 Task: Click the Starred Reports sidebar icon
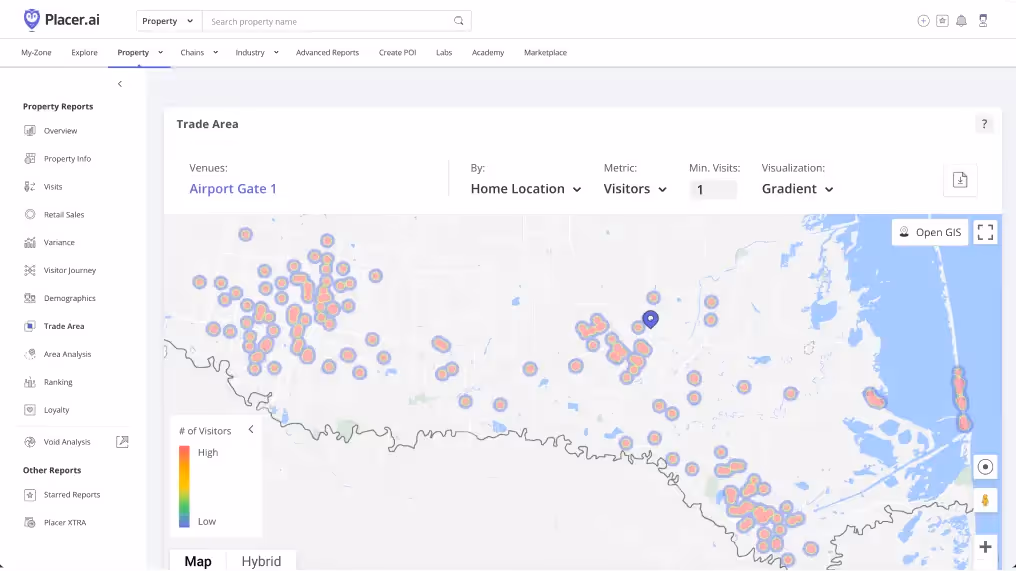[x=30, y=495]
